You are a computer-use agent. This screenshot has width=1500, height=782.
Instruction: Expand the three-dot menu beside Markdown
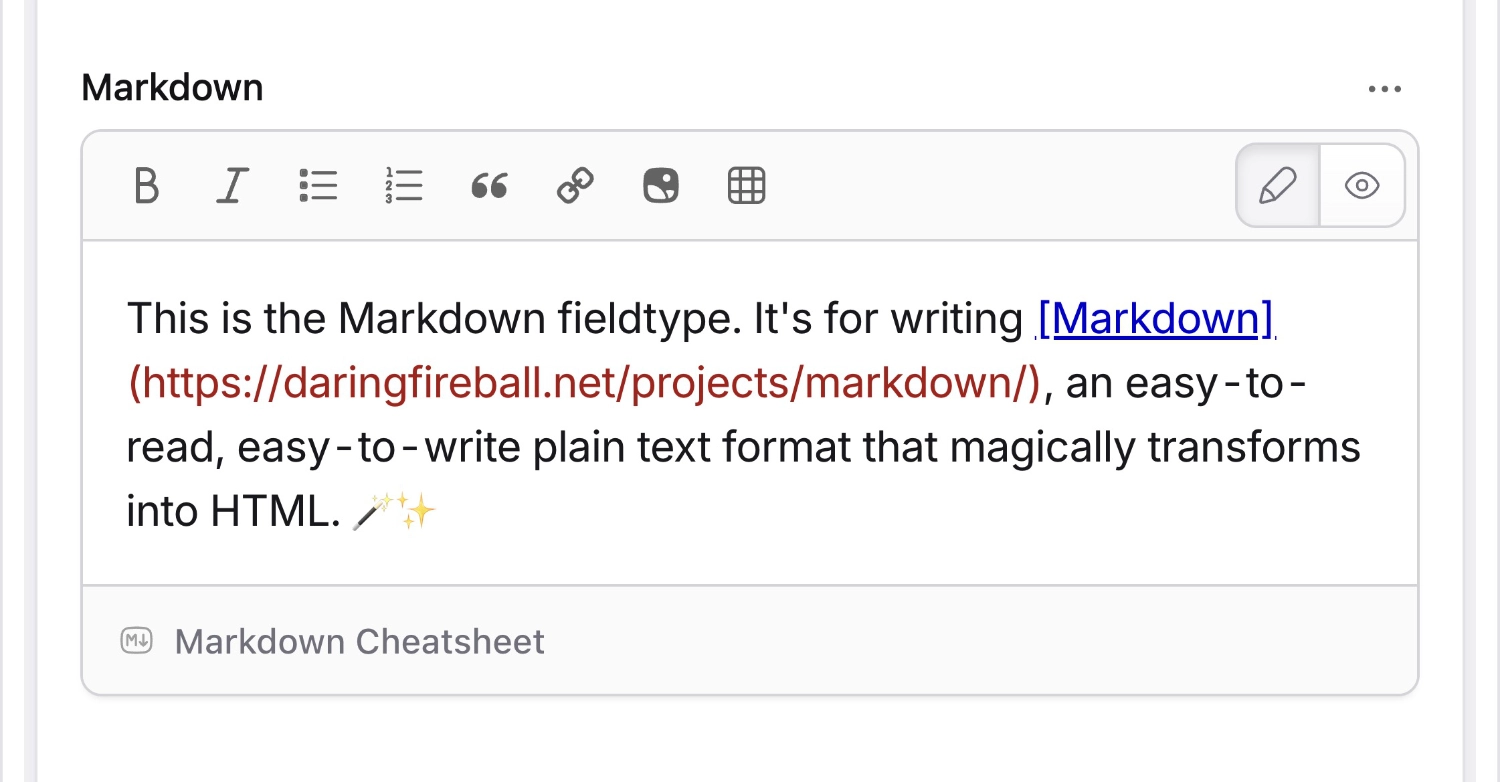1385,88
